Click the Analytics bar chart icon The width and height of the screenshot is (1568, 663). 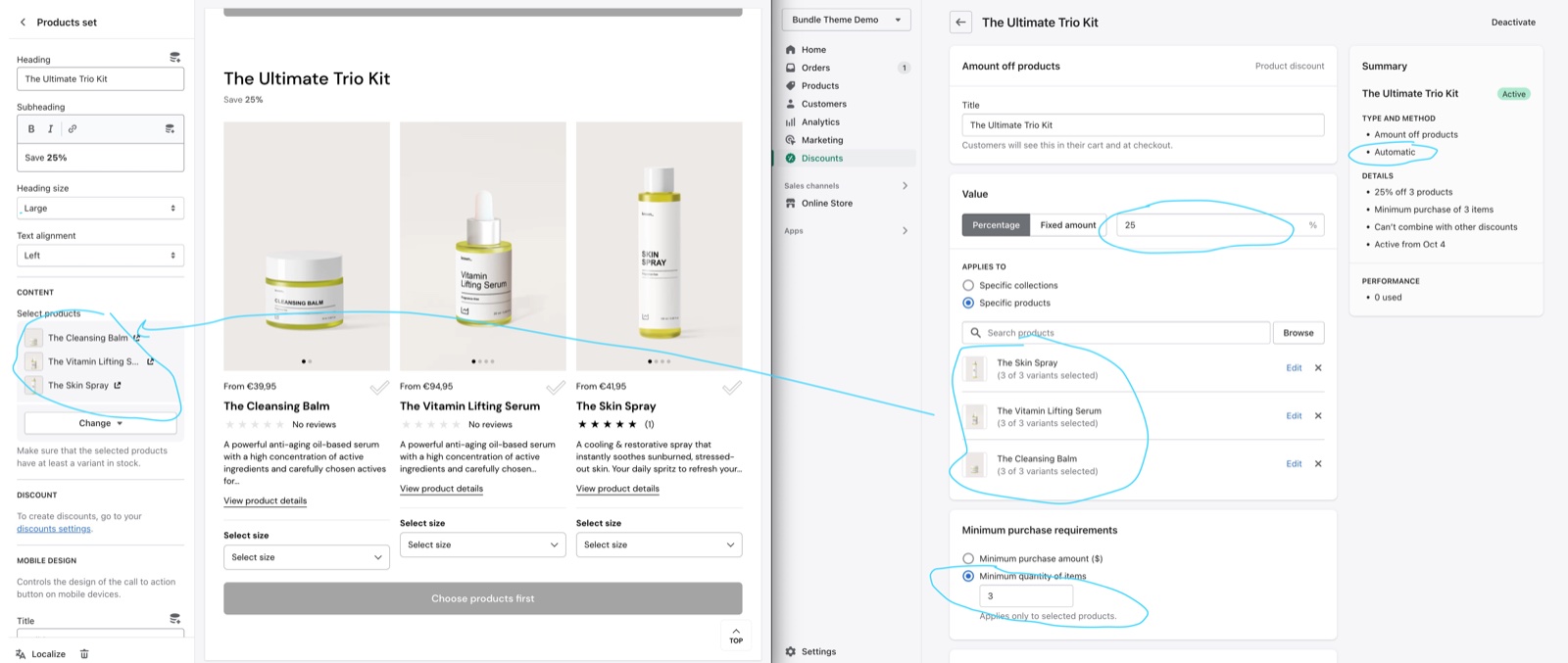point(791,122)
